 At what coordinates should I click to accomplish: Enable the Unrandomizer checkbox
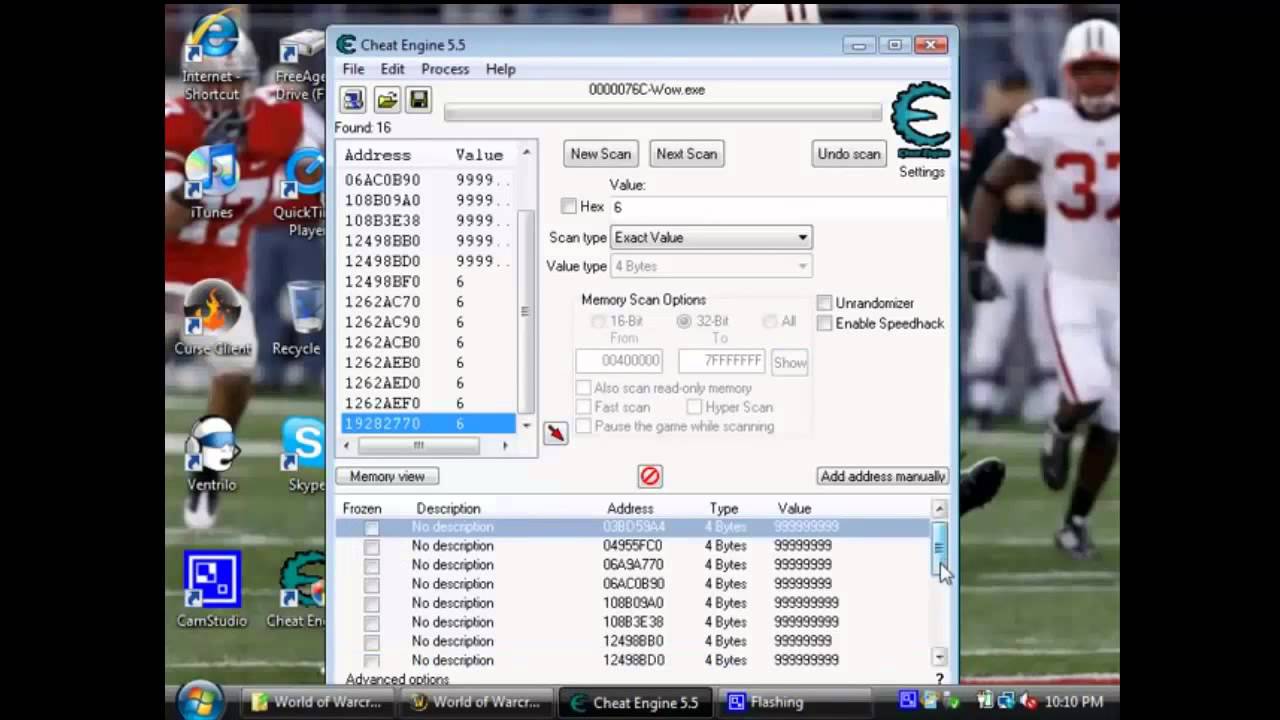[824, 303]
